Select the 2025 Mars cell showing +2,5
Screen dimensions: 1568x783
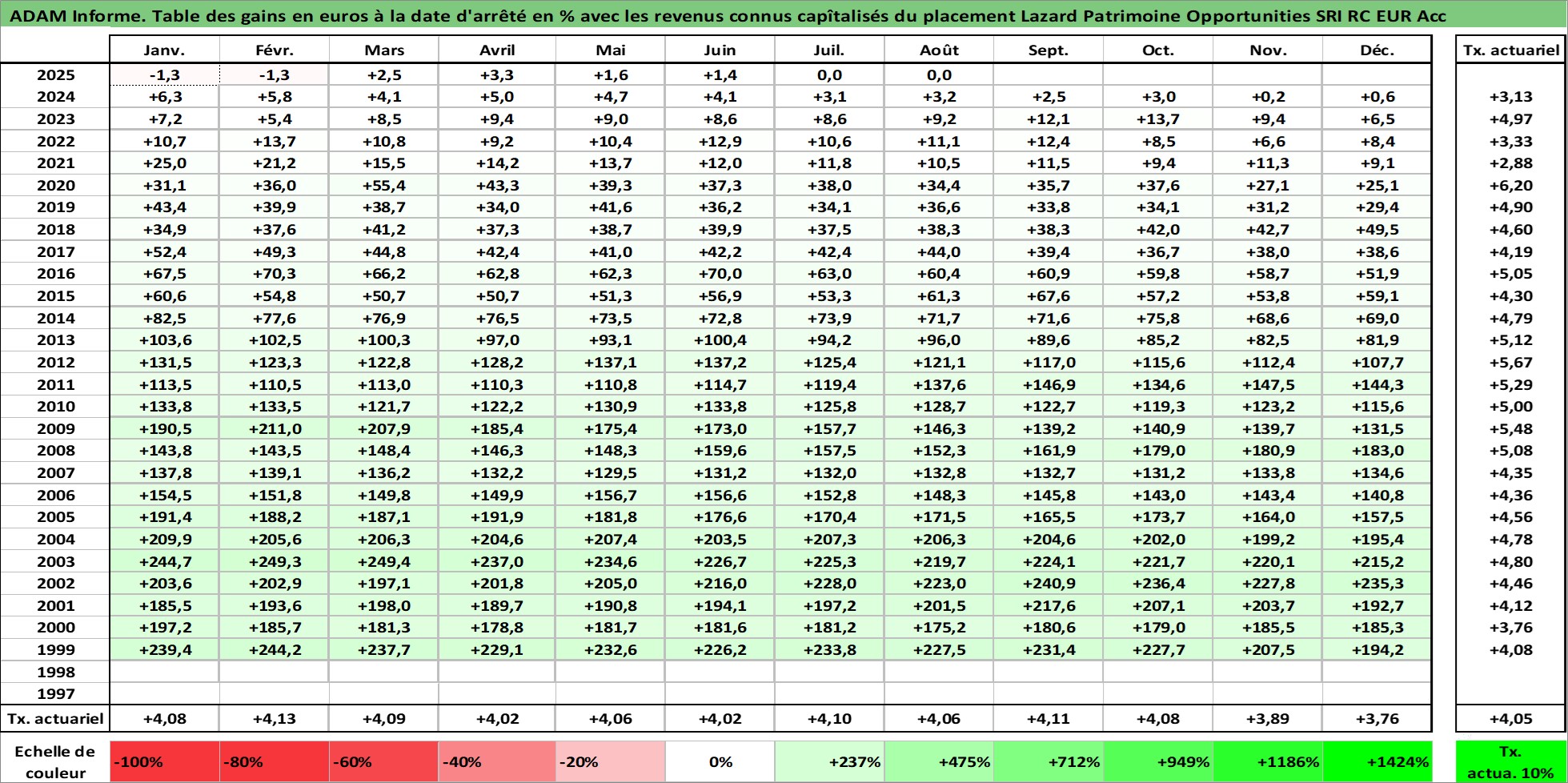pyautogui.click(x=383, y=75)
